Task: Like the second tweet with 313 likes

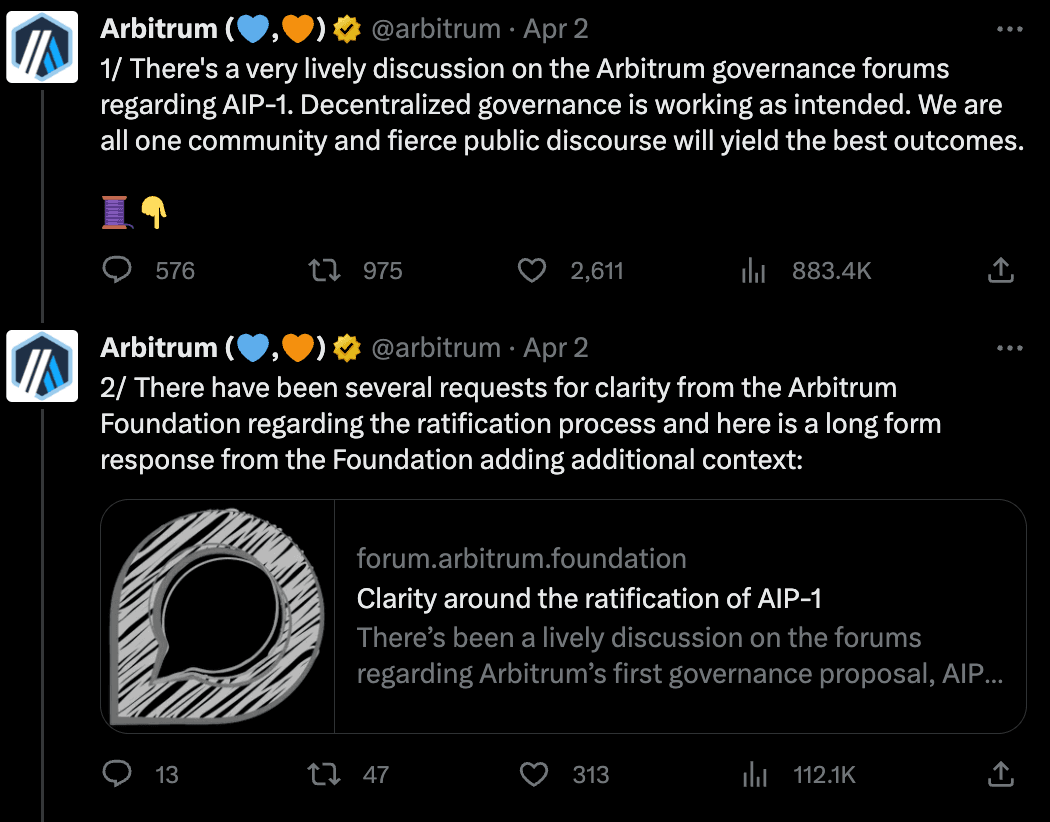Action: 536,774
